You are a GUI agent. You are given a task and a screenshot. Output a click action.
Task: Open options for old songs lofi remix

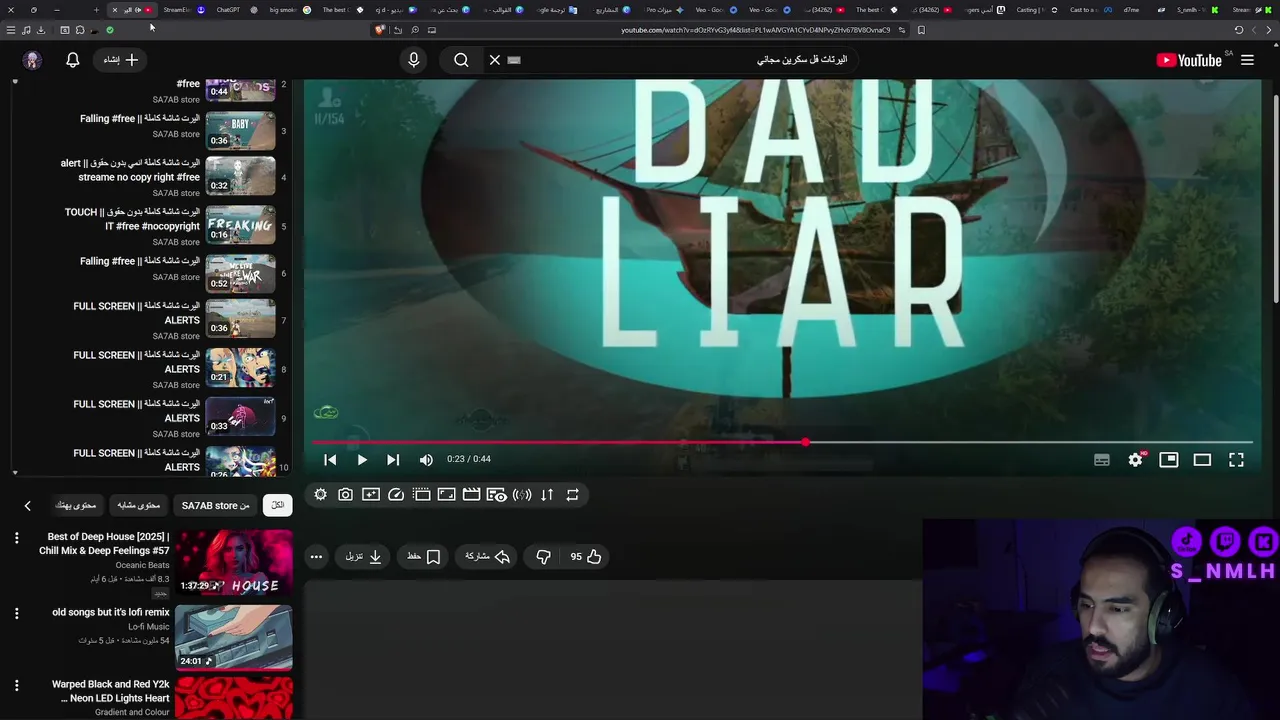coord(16,613)
